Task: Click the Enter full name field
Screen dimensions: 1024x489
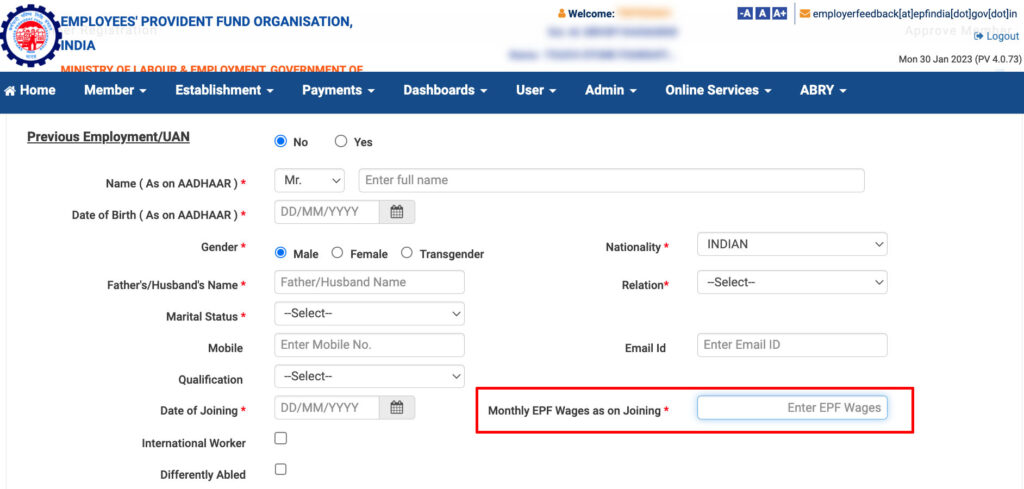Action: (611, 180)
